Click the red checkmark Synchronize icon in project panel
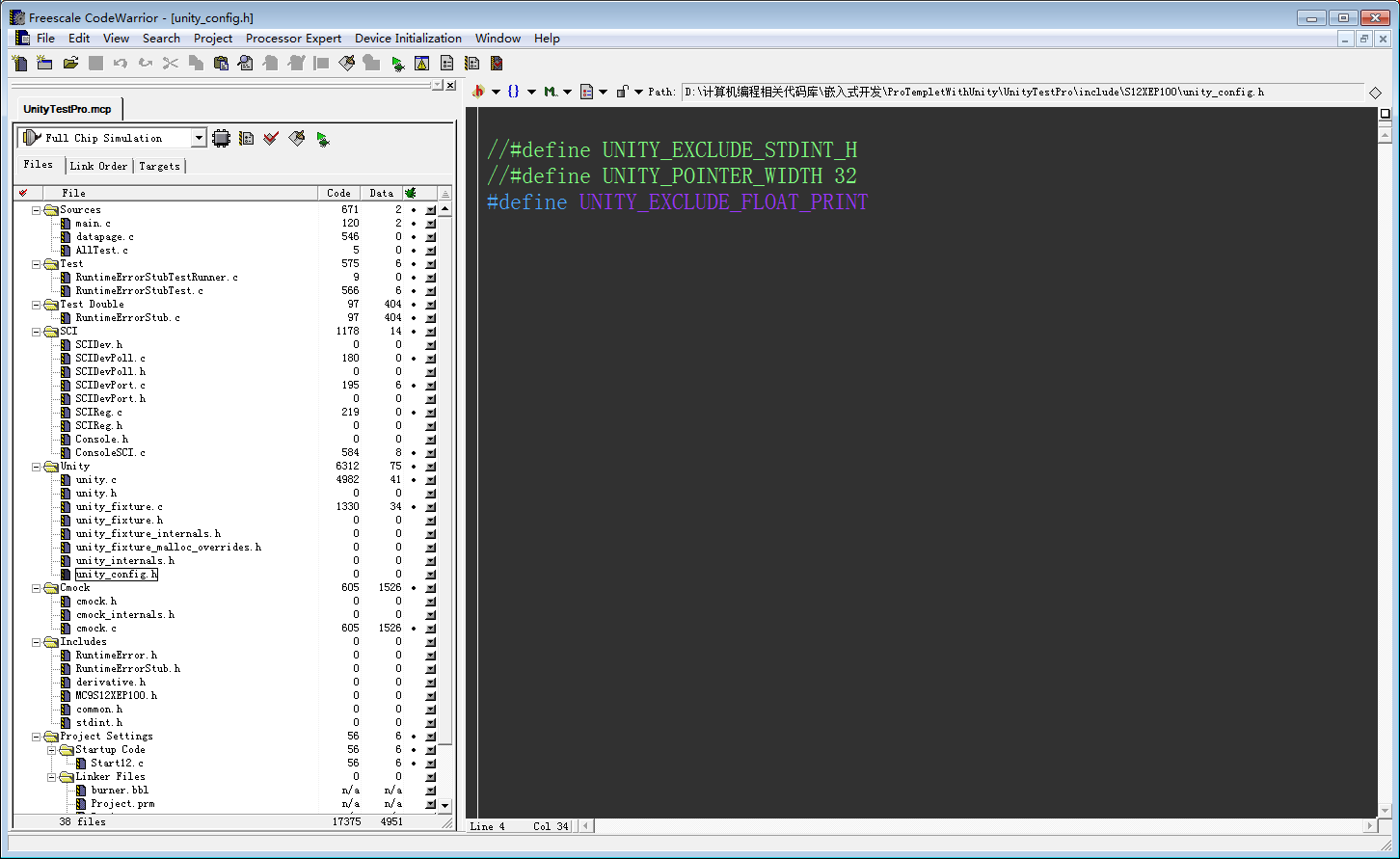This screenshot has width=1400, height=859. [x=271, y=138]
